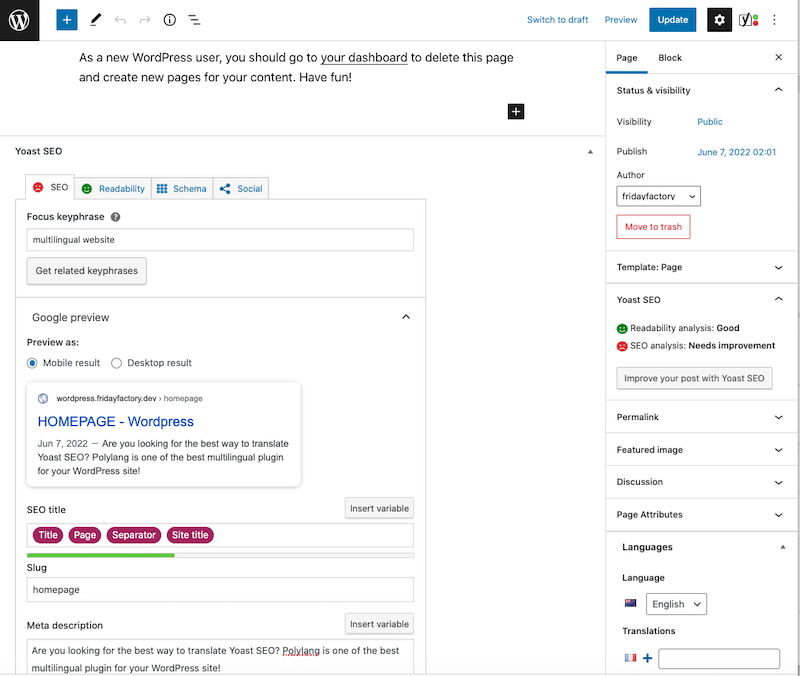Switch to the Readability tab
Screen dimensions: 800x676
pos(113,189)
